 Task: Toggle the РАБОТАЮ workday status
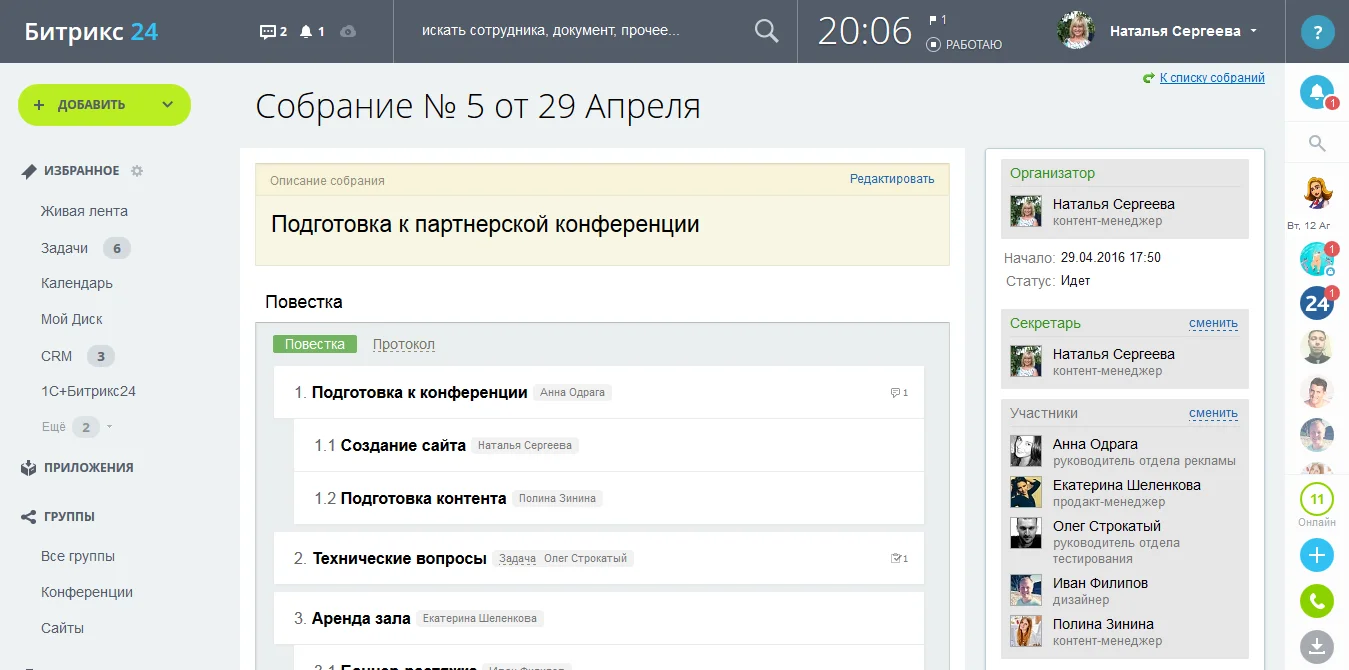(x=965, y=44)
